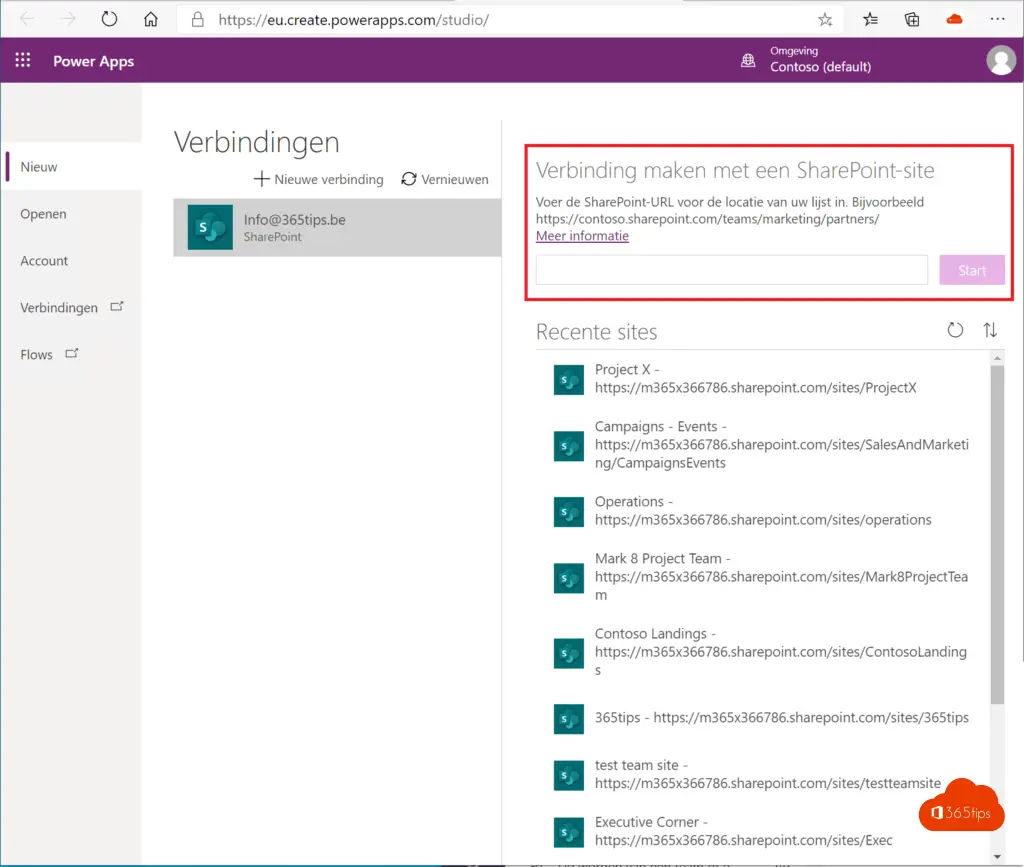Open the browser collections icon
Viewport: 1024px width, 867px height.
coord(912,19)
